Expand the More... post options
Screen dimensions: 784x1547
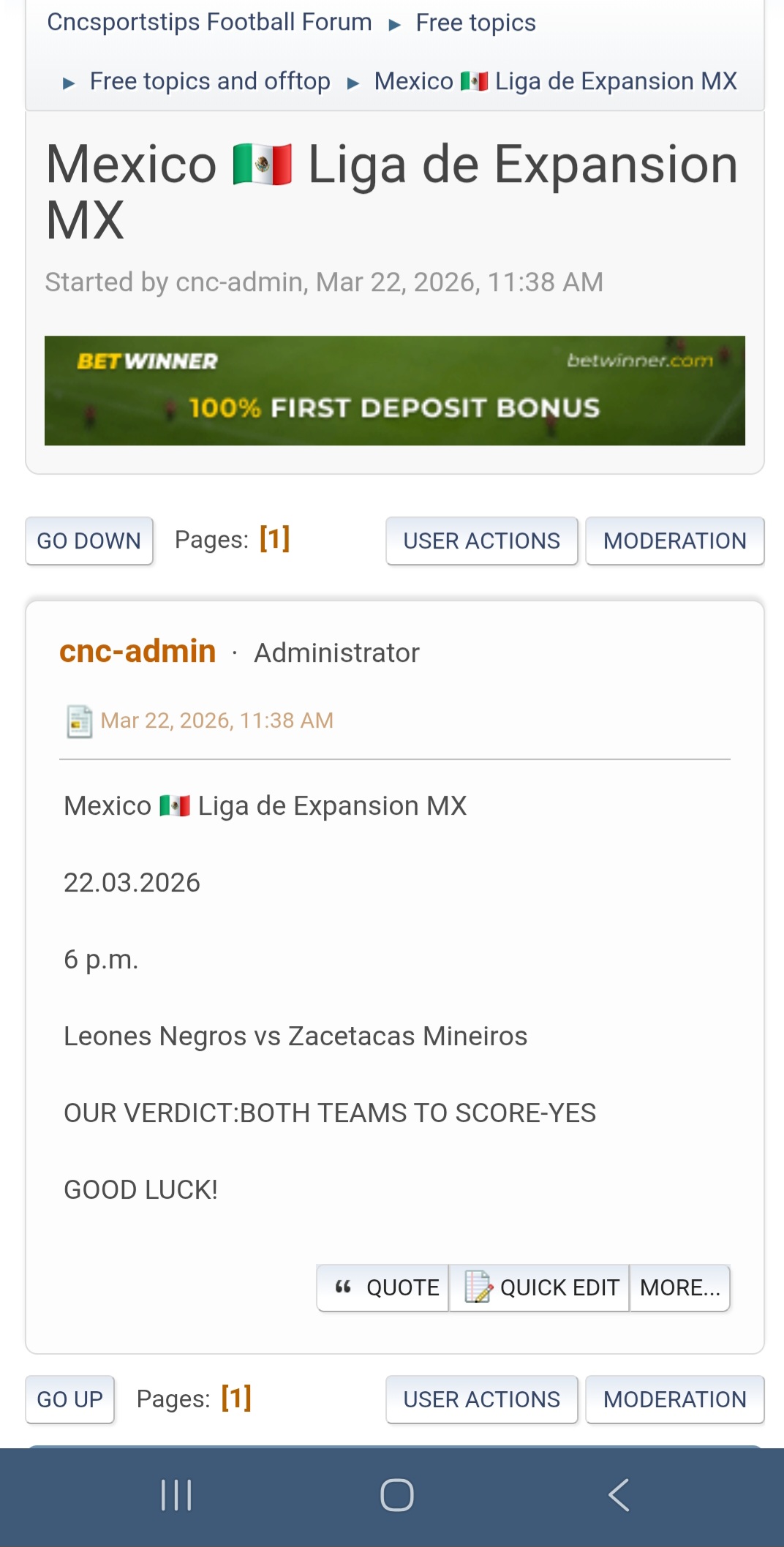point(679,1287)
